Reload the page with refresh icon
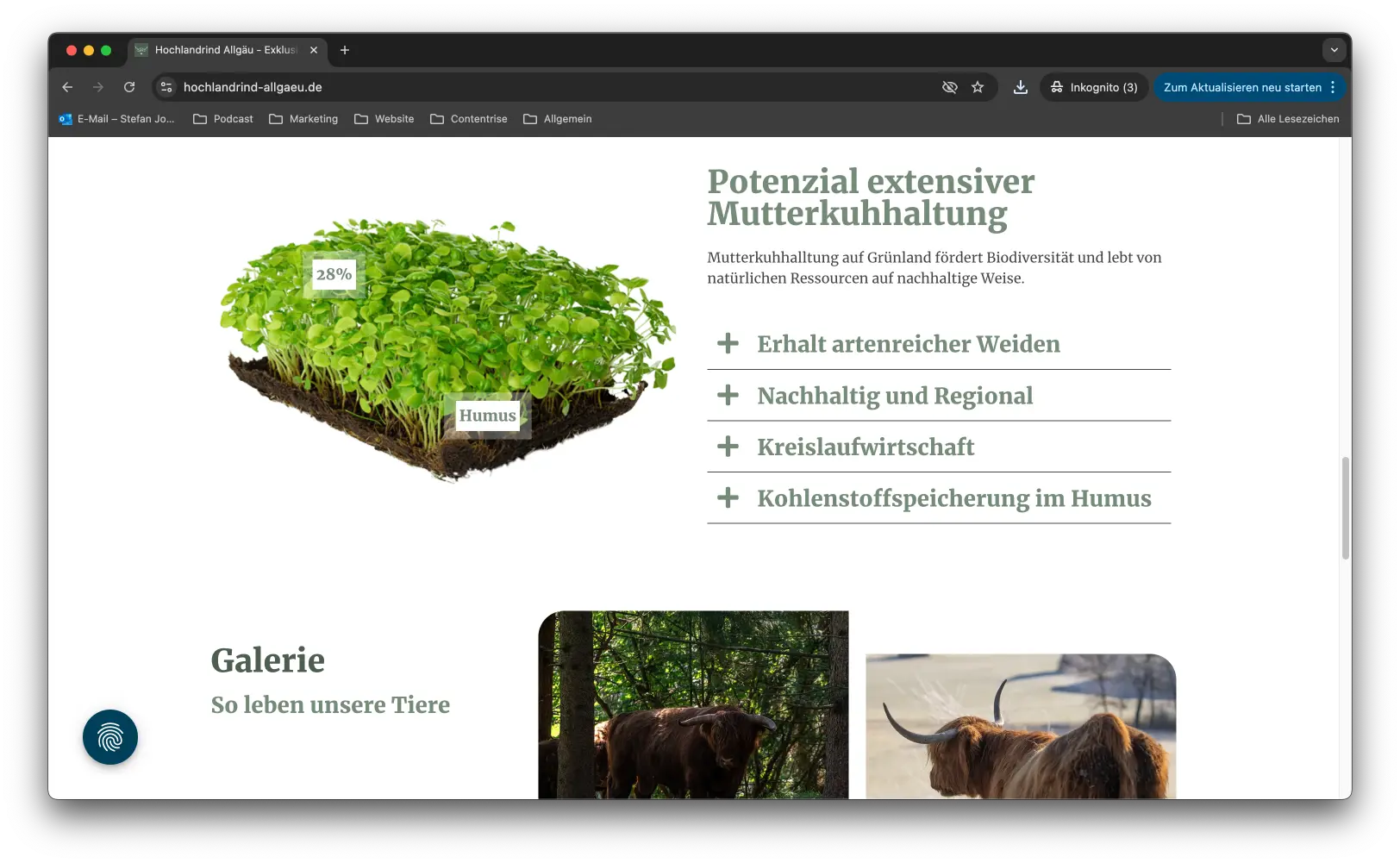The height and width of the screenshot is (863, 1400). 129,87
